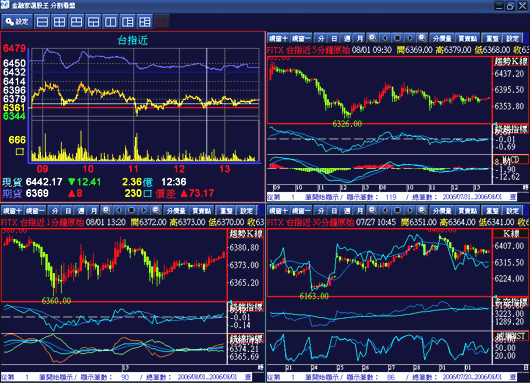Zoom in on the 1-minute chart
The width and height of the screenshot is (530, 385).
(x=106, y=211)
